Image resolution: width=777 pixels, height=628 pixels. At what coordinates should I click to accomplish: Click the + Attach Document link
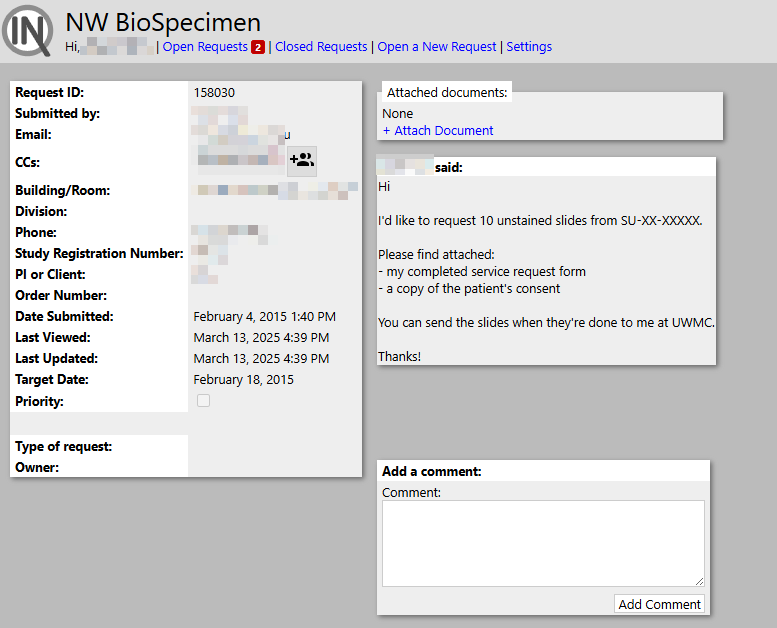click(438, 130)
